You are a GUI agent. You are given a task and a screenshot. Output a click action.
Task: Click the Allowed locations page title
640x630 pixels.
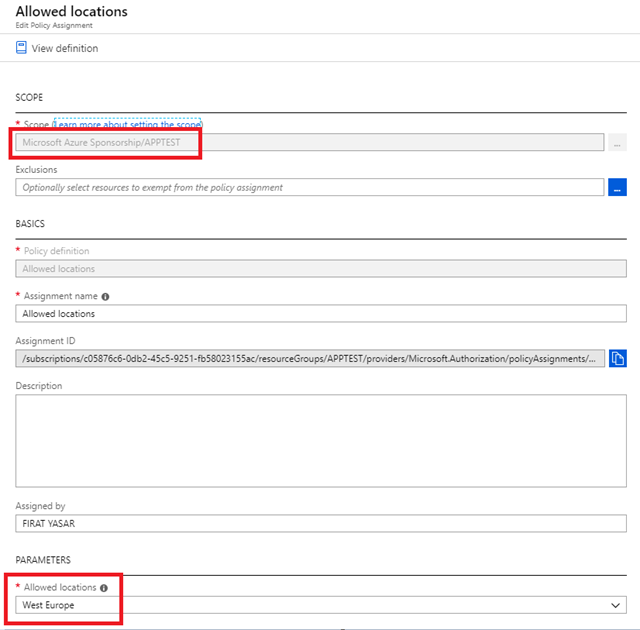[71, 12]
